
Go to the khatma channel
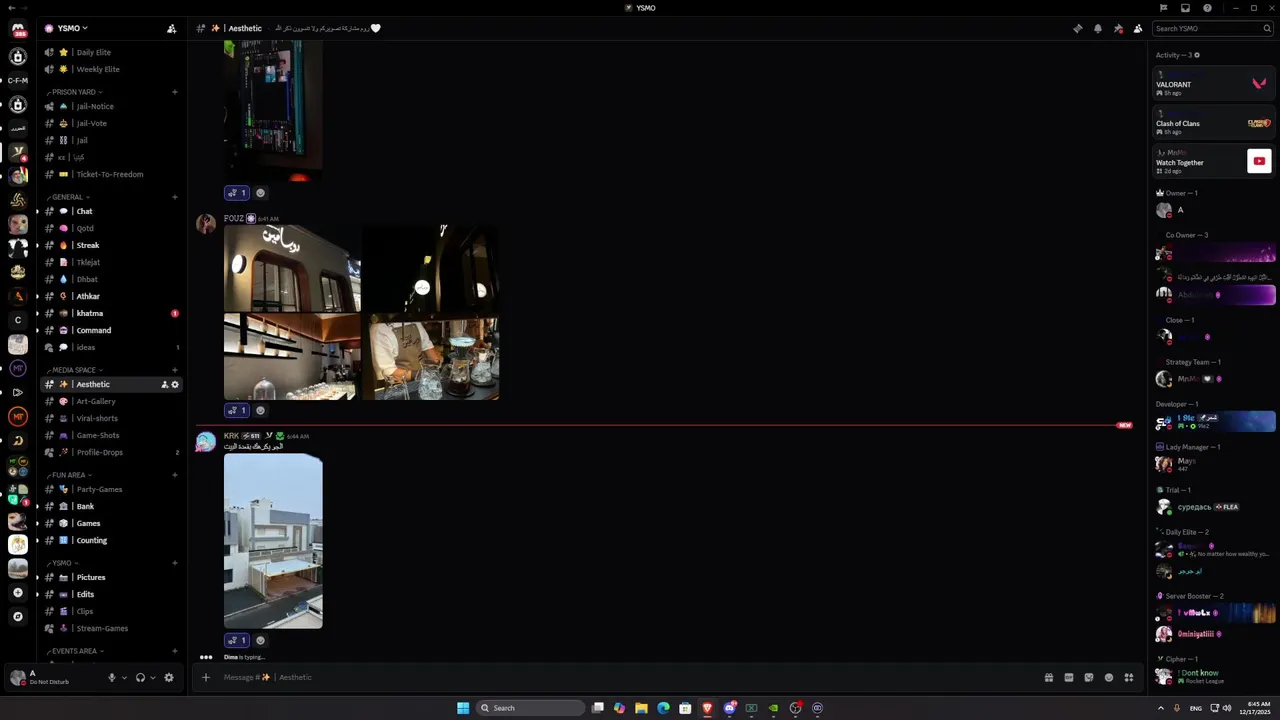pos(111,313)
